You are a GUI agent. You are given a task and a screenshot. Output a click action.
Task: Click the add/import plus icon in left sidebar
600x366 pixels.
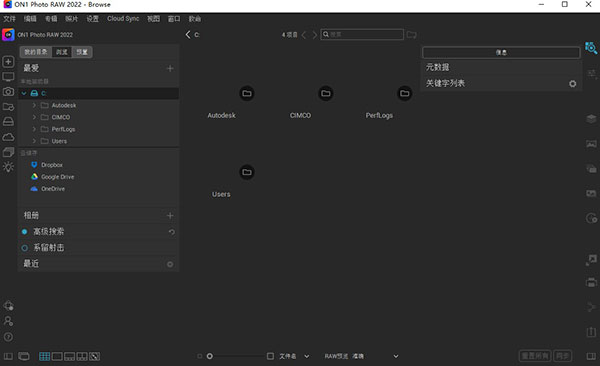click(x=8, y=62)
